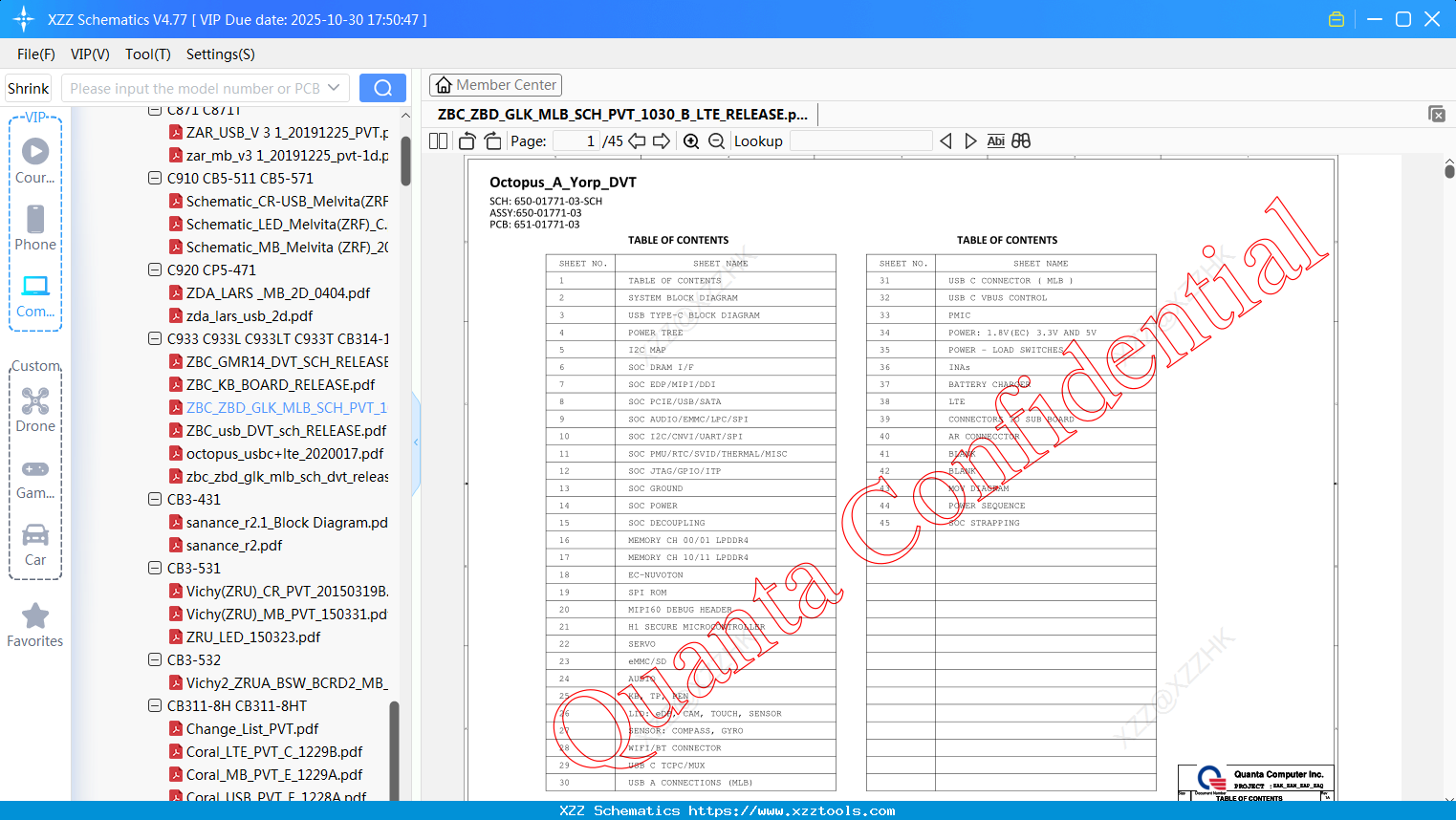Focus the model number or PCB search field
The image size is (1456, 820).
tap(195, 88)
